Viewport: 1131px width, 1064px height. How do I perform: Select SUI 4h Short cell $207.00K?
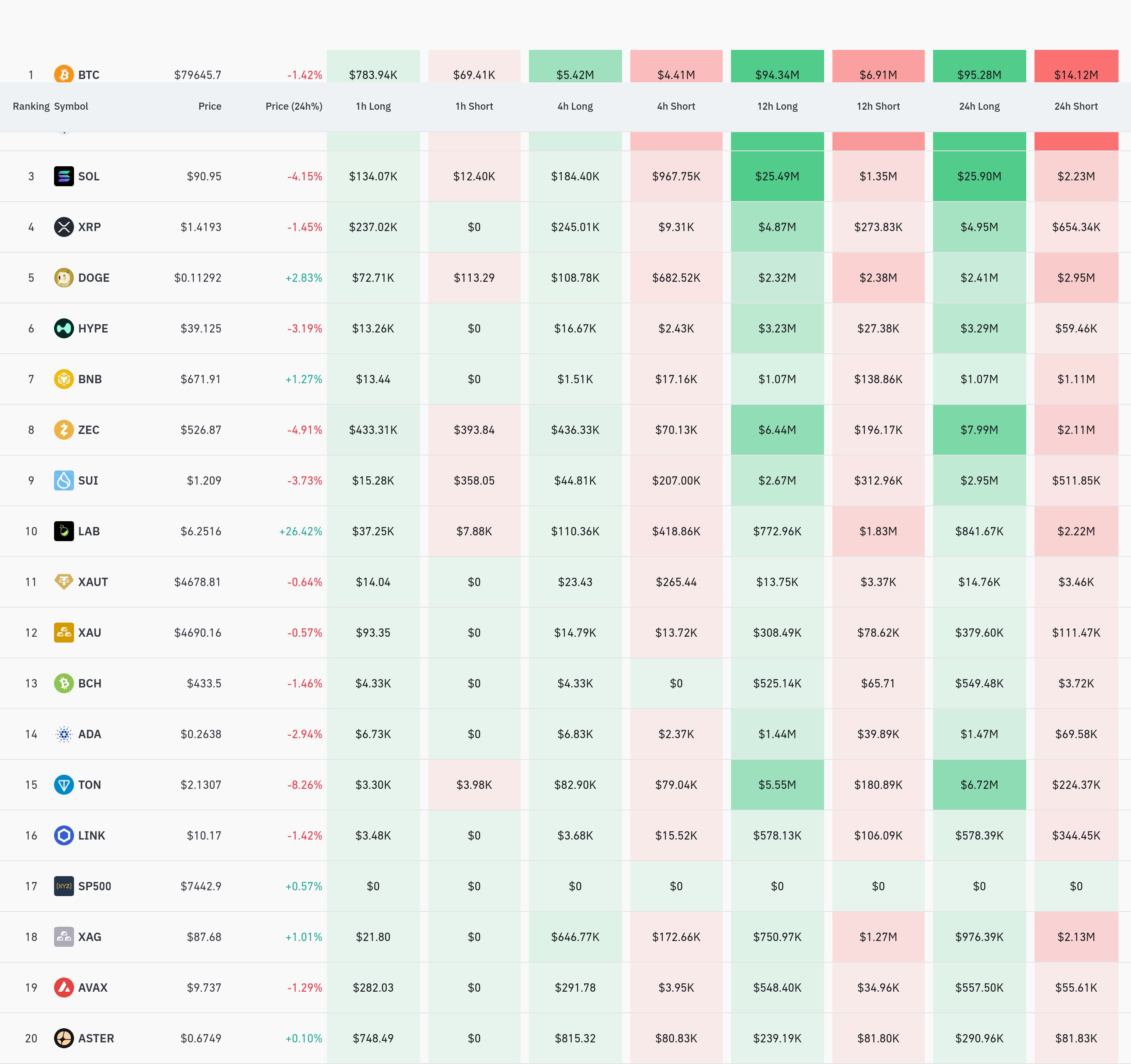pyautogui.click(x=676, y=480)
